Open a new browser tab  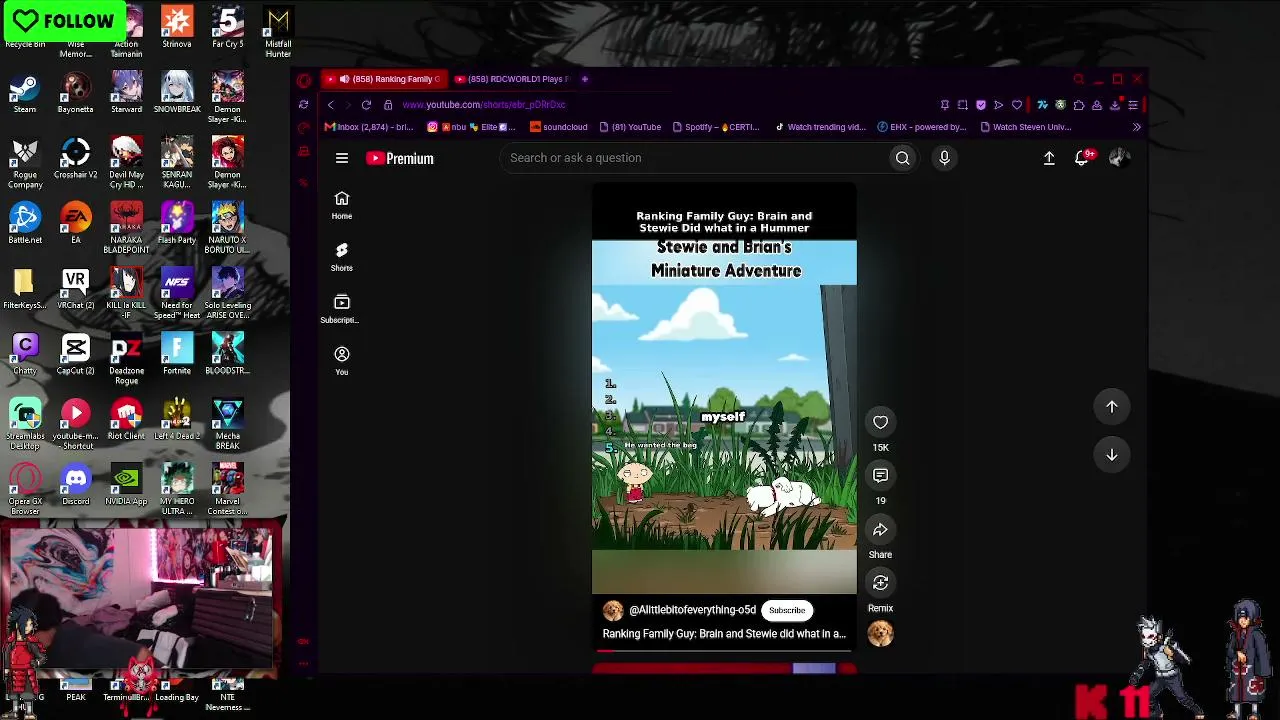tap(585, 79)
